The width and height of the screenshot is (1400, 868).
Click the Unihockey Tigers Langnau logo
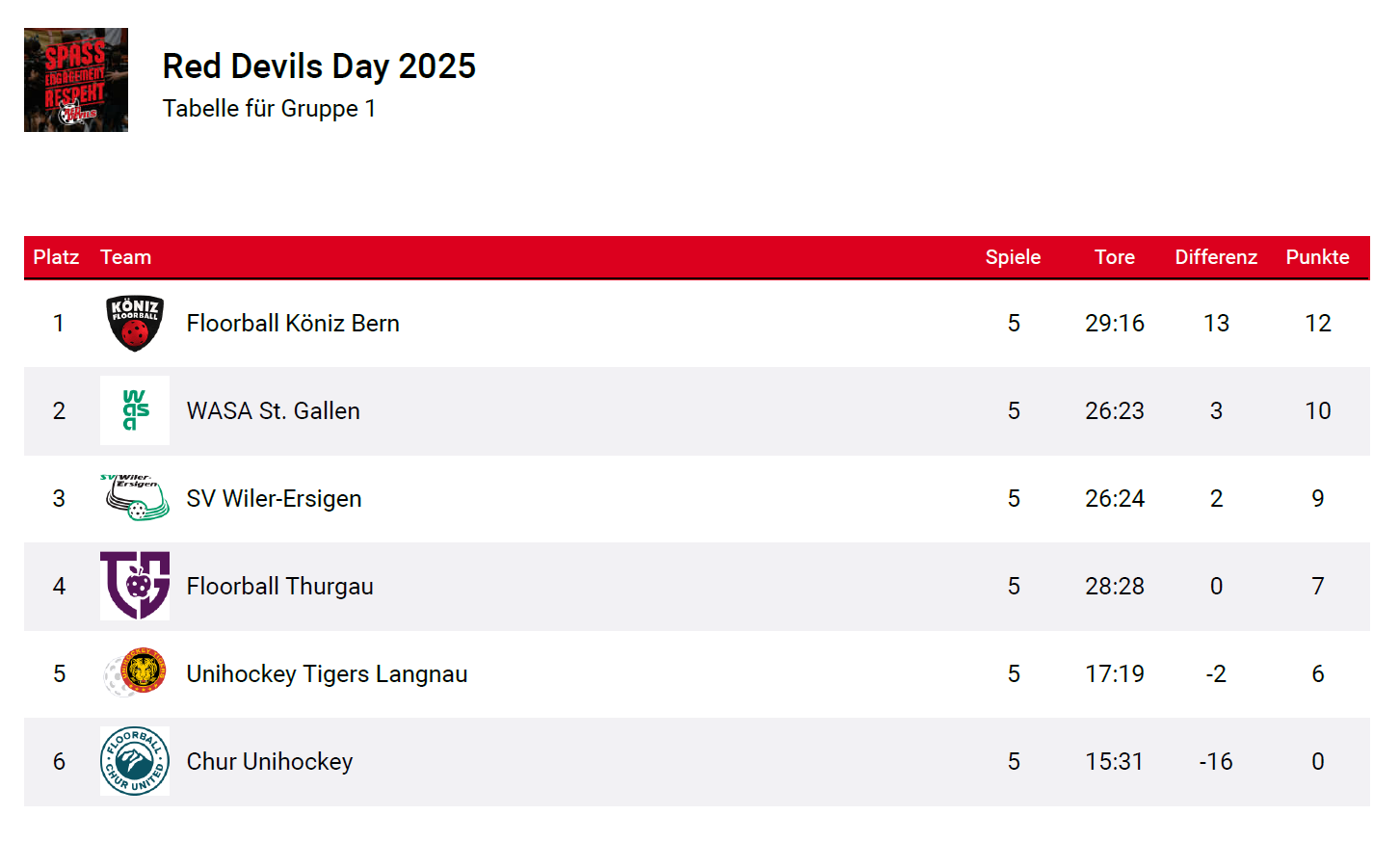[x=135, y=672]
